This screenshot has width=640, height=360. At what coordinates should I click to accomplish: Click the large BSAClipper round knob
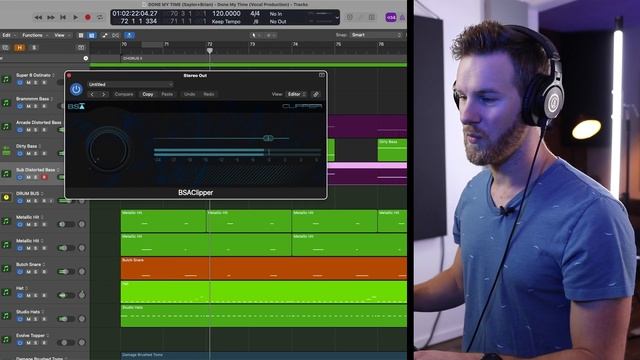108,149
